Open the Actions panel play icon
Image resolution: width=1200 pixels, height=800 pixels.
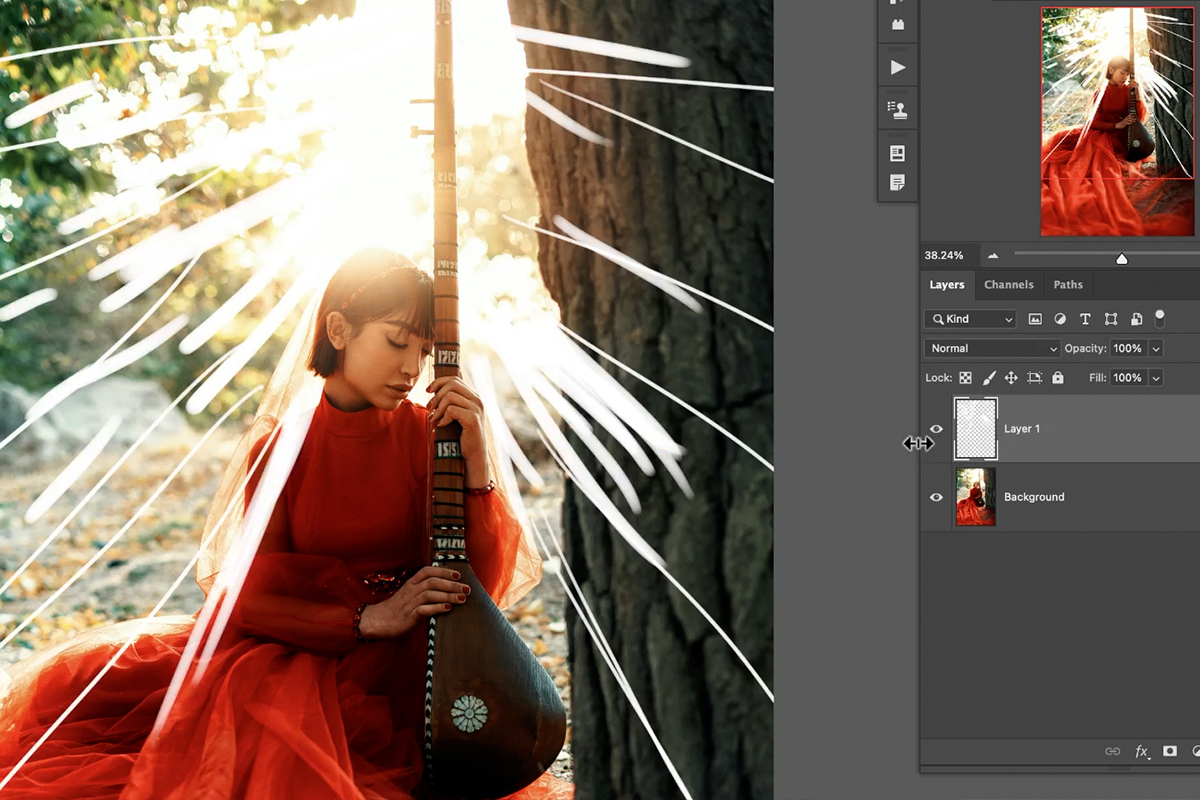click(896, 66)
